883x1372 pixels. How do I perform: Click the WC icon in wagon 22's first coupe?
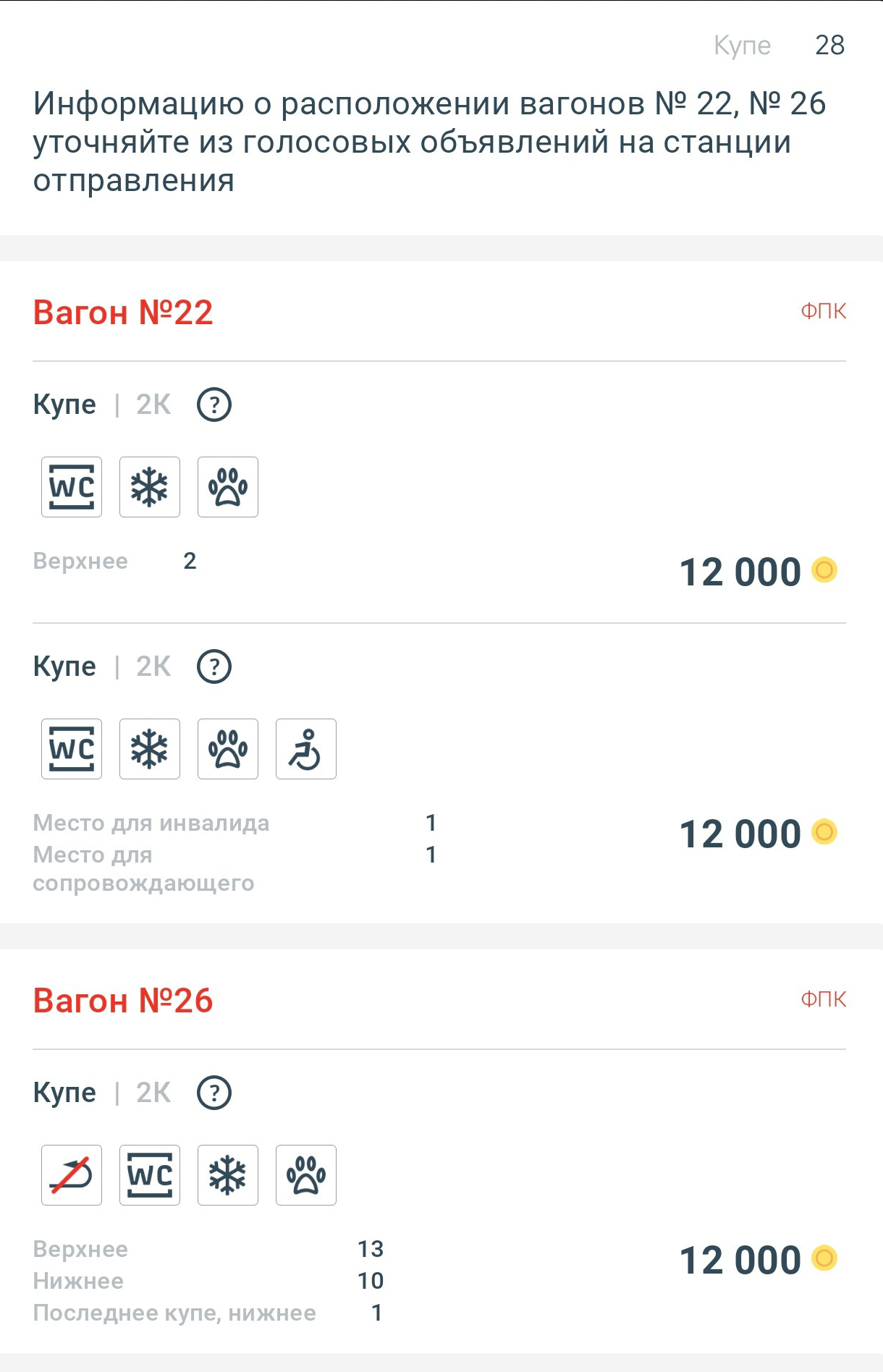[x=72, y=487]
